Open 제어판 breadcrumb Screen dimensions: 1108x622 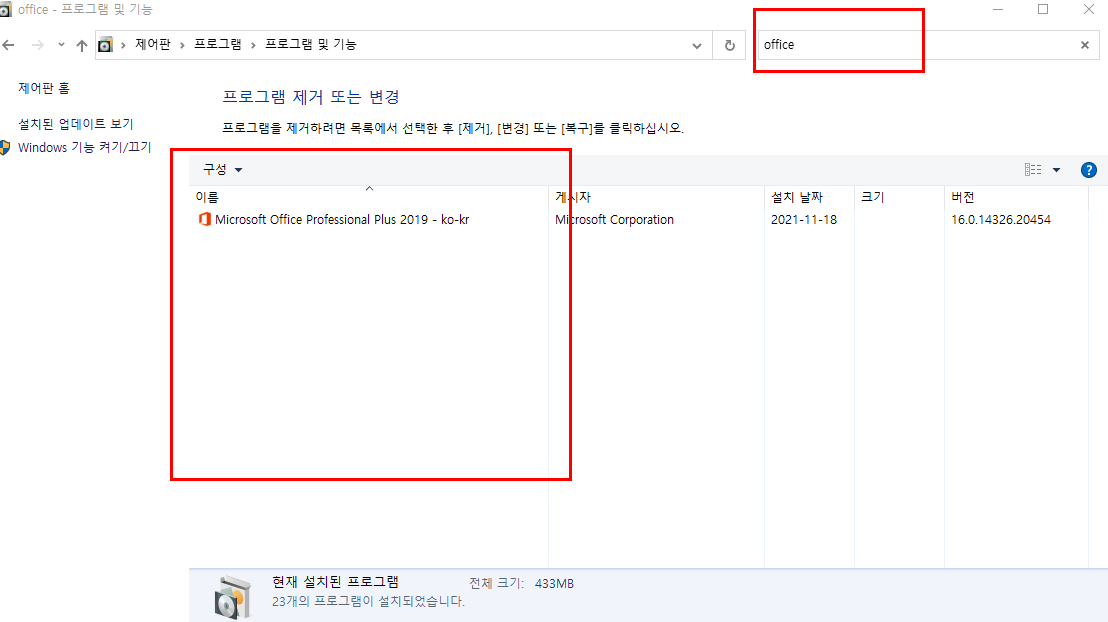pyautogui.click(x=153, y=45)
